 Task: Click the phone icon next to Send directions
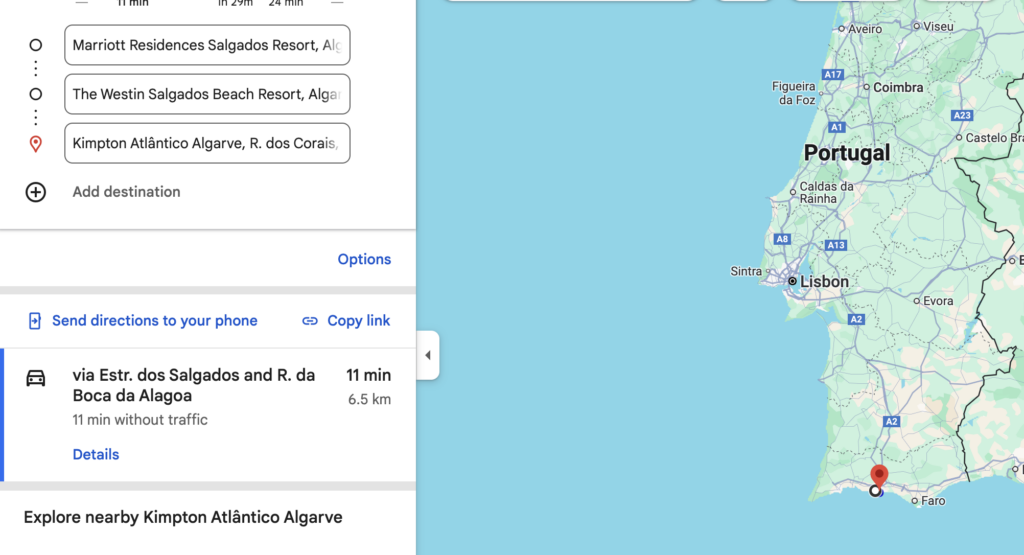coord(35,321)
